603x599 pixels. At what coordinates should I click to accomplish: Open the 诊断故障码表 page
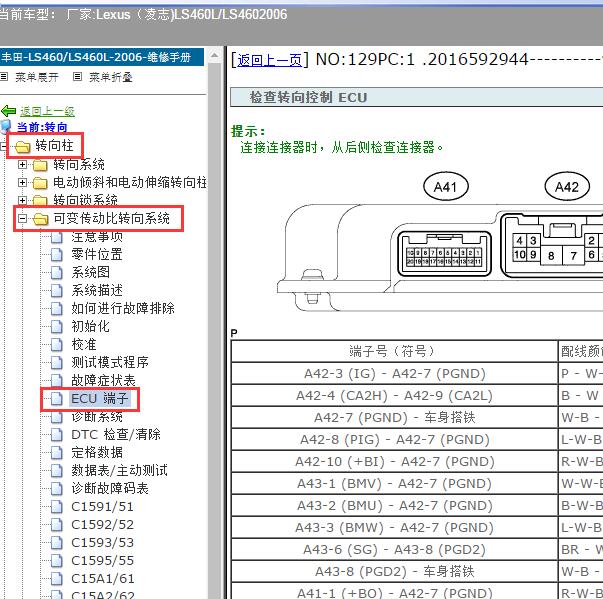pos(110,489)
